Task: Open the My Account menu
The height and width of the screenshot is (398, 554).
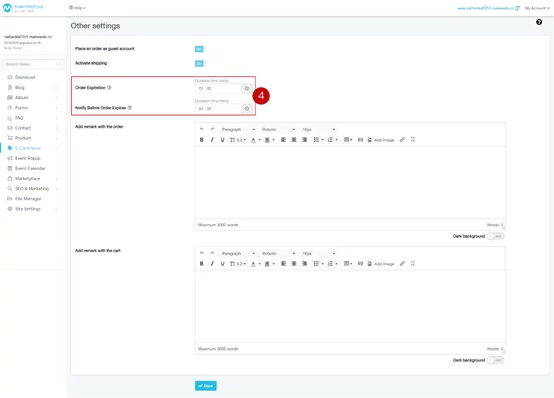Action: tap(537, 8)
